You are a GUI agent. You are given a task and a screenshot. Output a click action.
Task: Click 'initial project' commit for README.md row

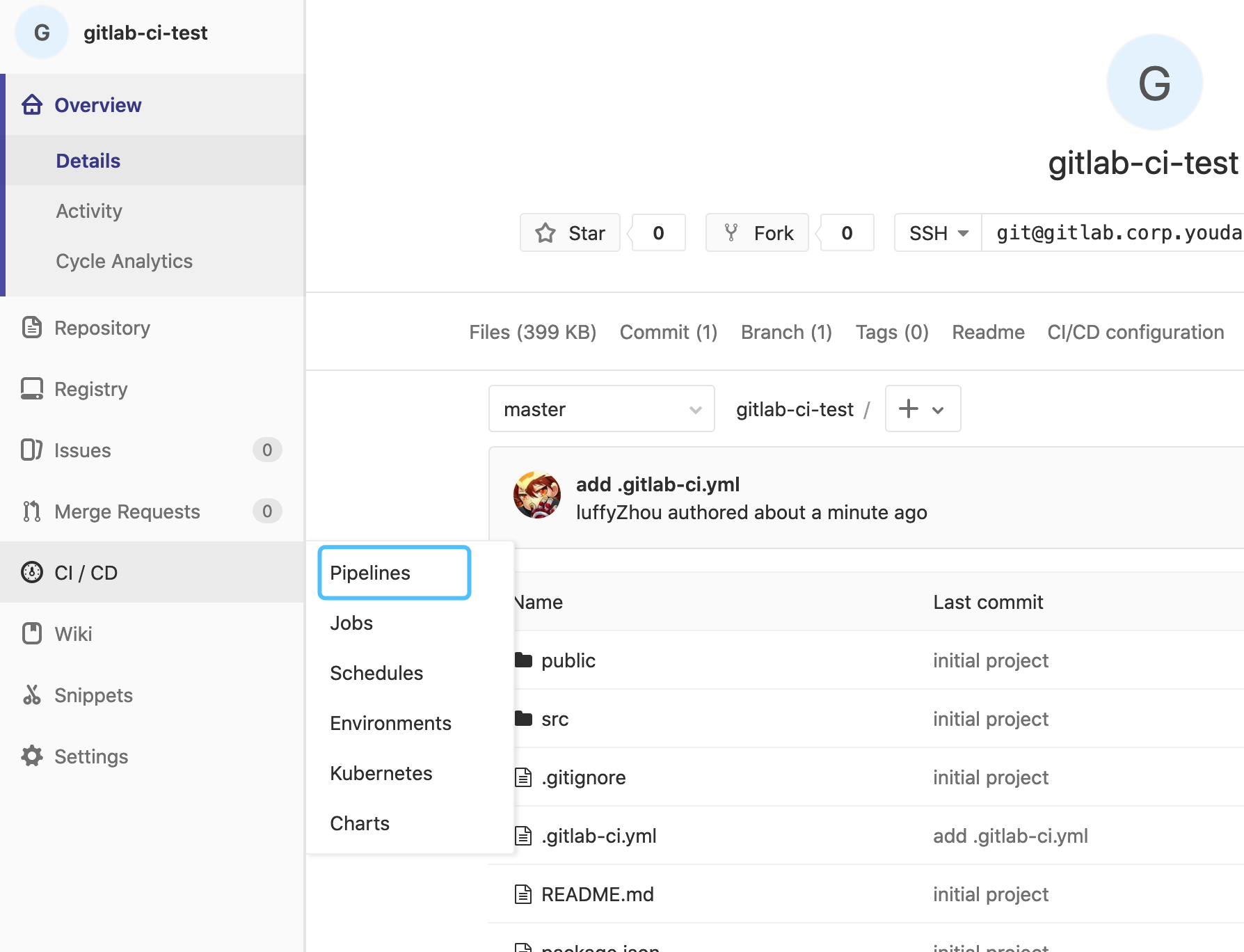991,894
